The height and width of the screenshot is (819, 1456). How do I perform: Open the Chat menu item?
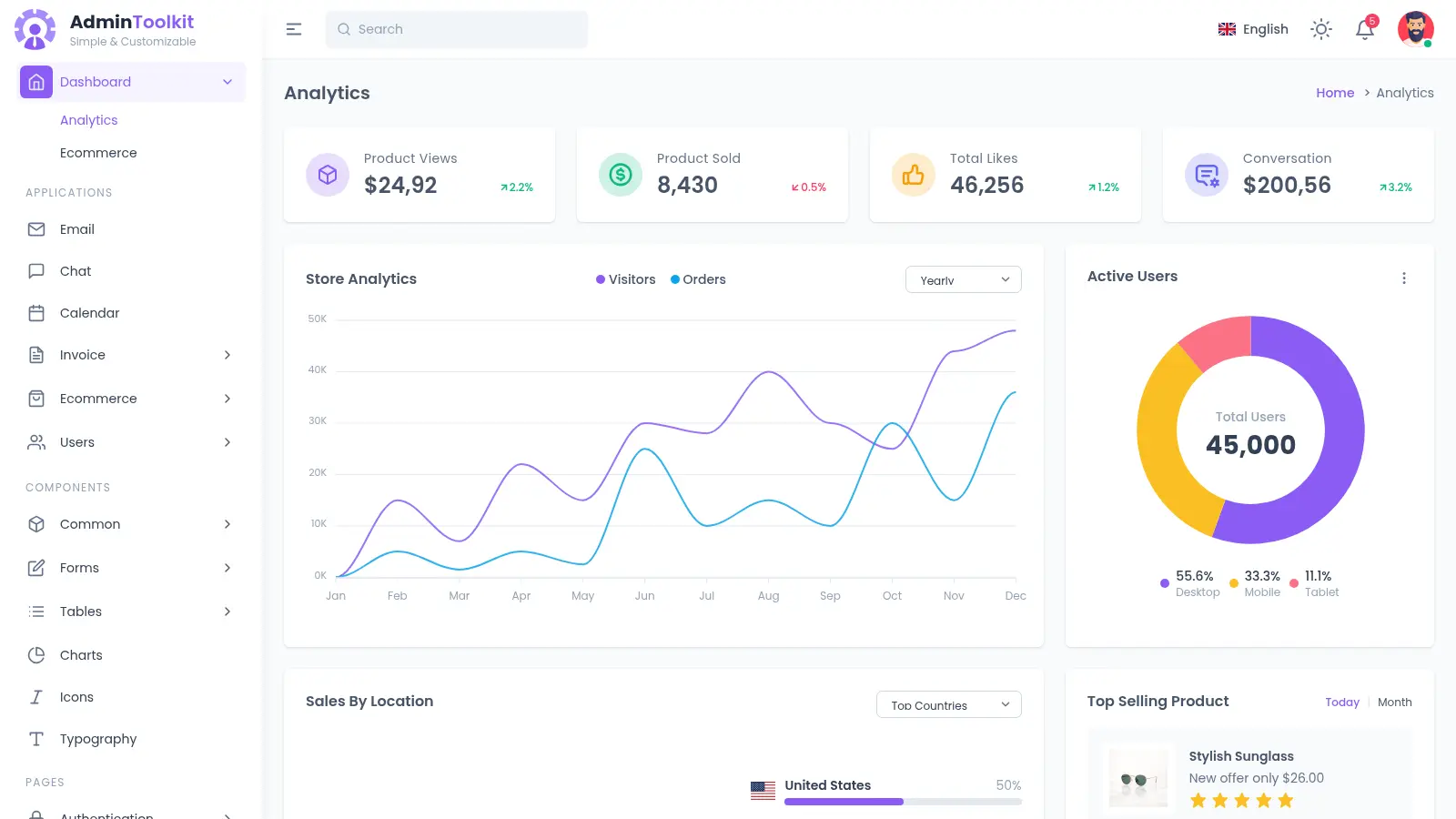[x=133, y=271]
